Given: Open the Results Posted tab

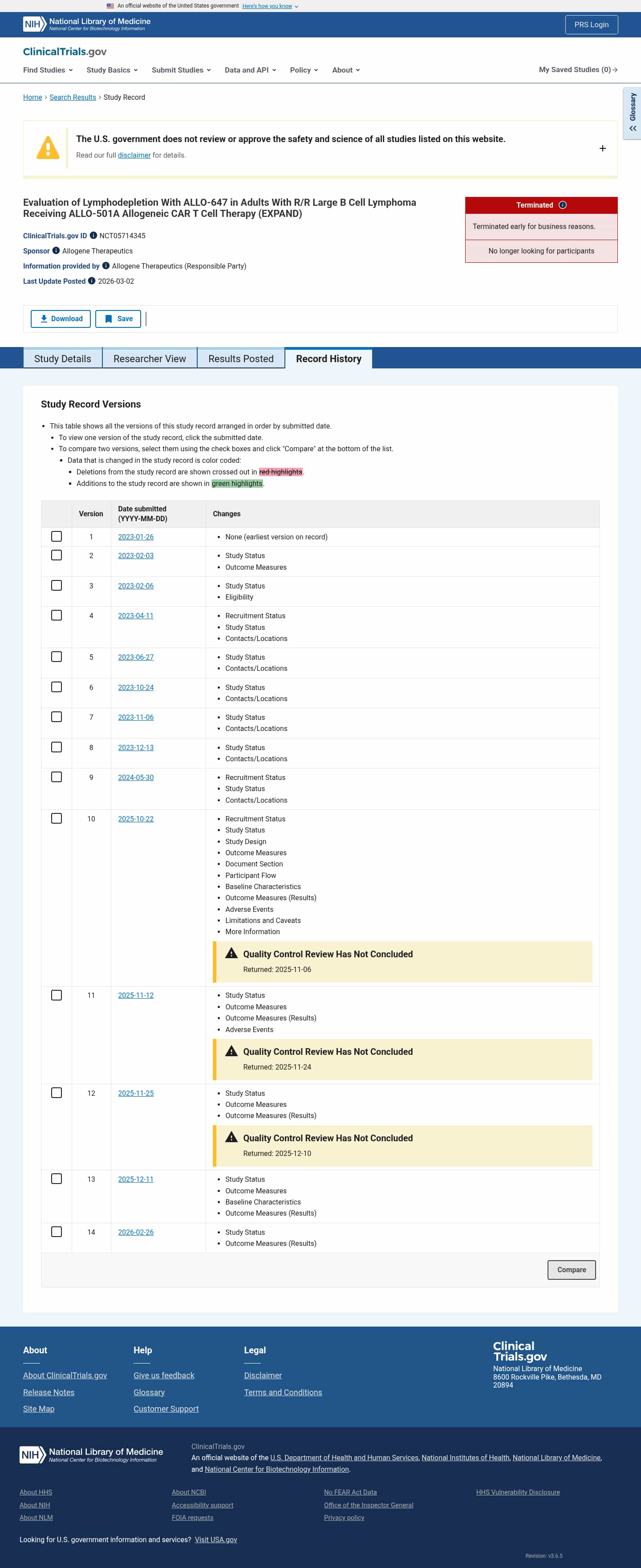Looking at the screenshot, I should pyautogui.click(x=241, y=359).
